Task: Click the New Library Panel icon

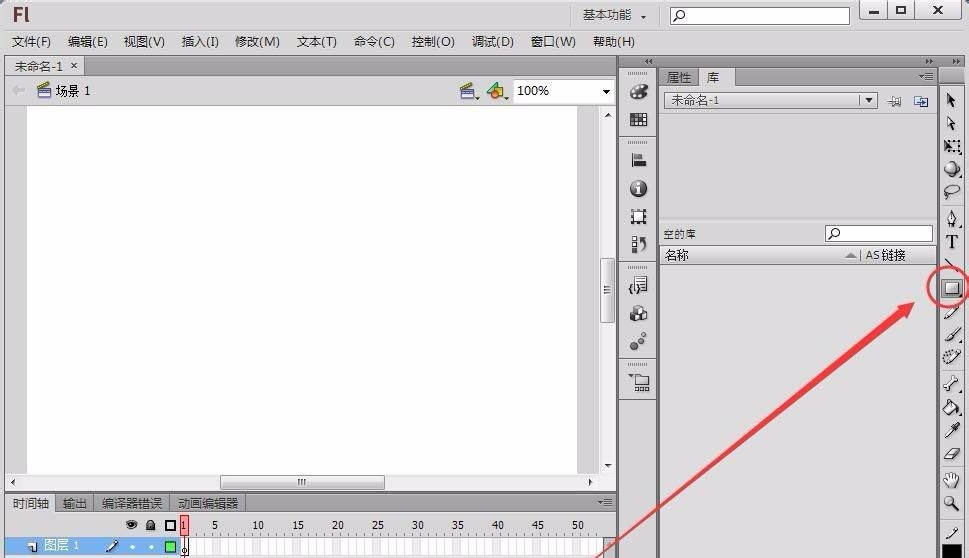Action: click(921, 101)
